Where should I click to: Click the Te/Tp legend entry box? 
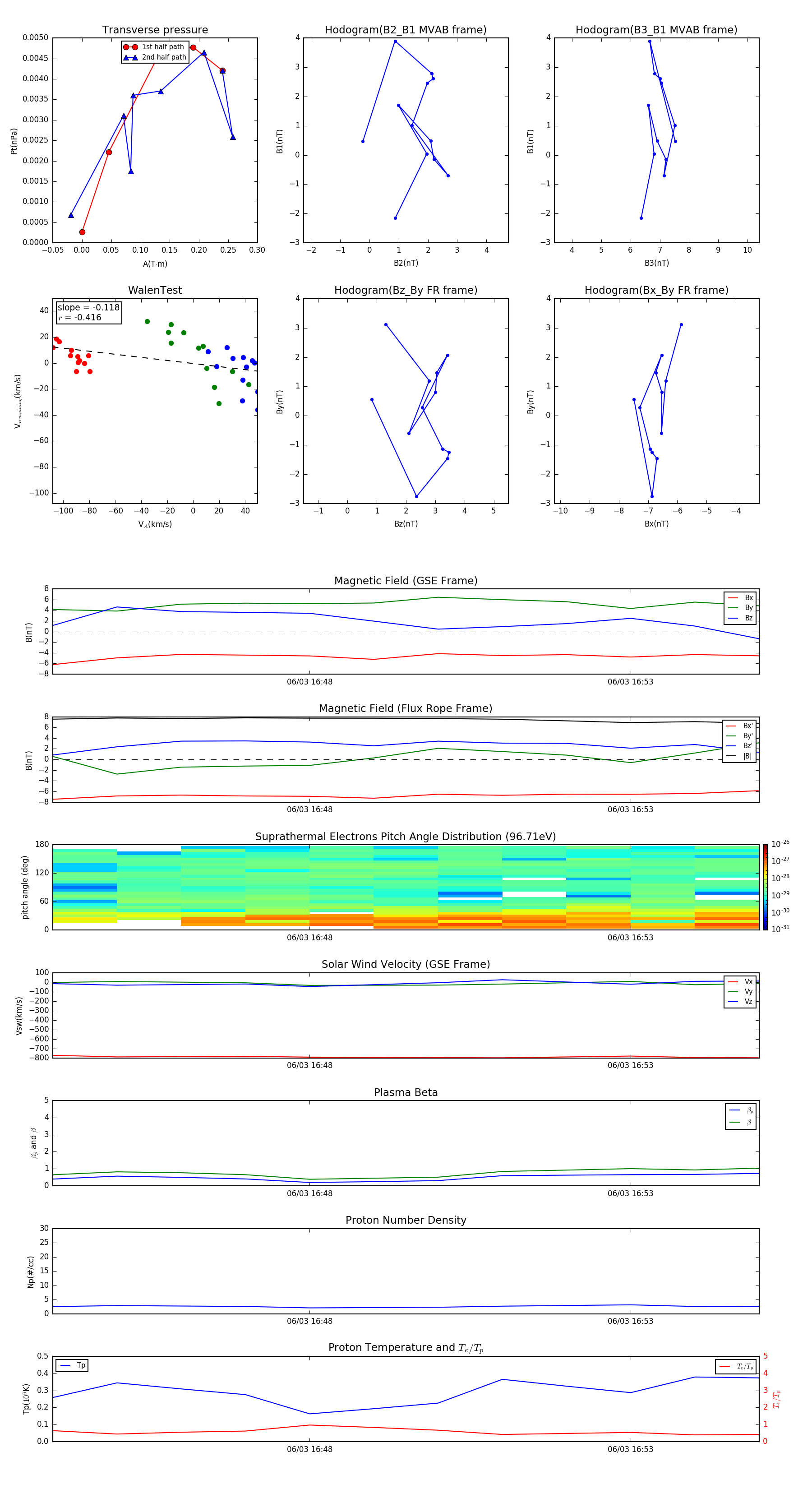click(x=736, y=1366)
